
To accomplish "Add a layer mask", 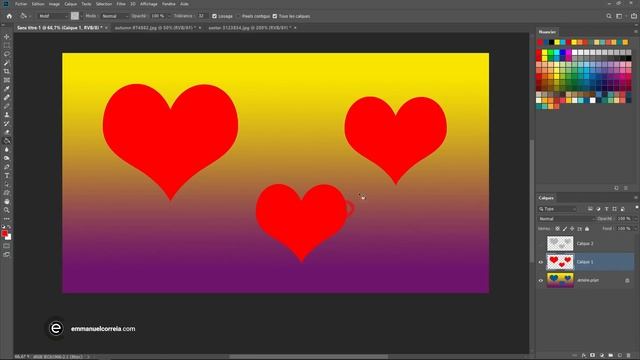I will coord(593,356).
